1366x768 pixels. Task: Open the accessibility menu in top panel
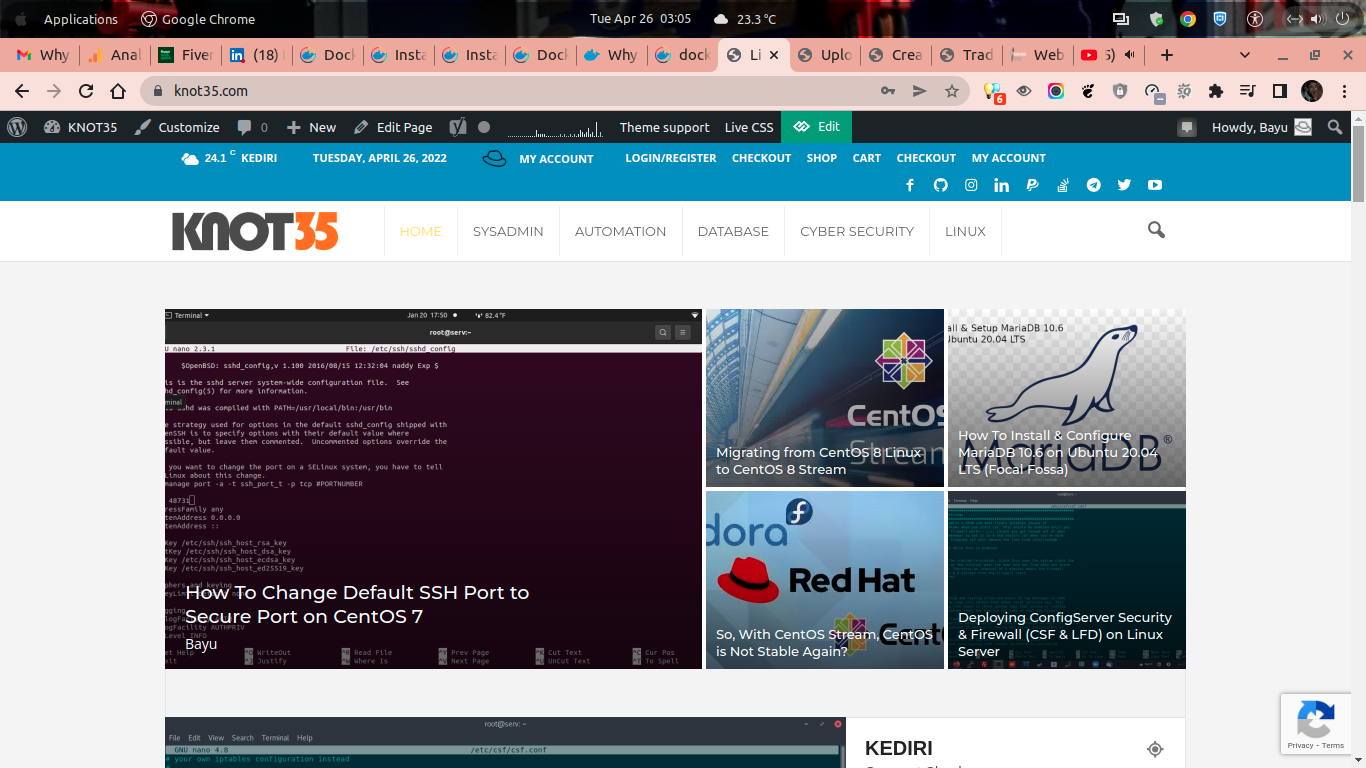pos(1256,19)
